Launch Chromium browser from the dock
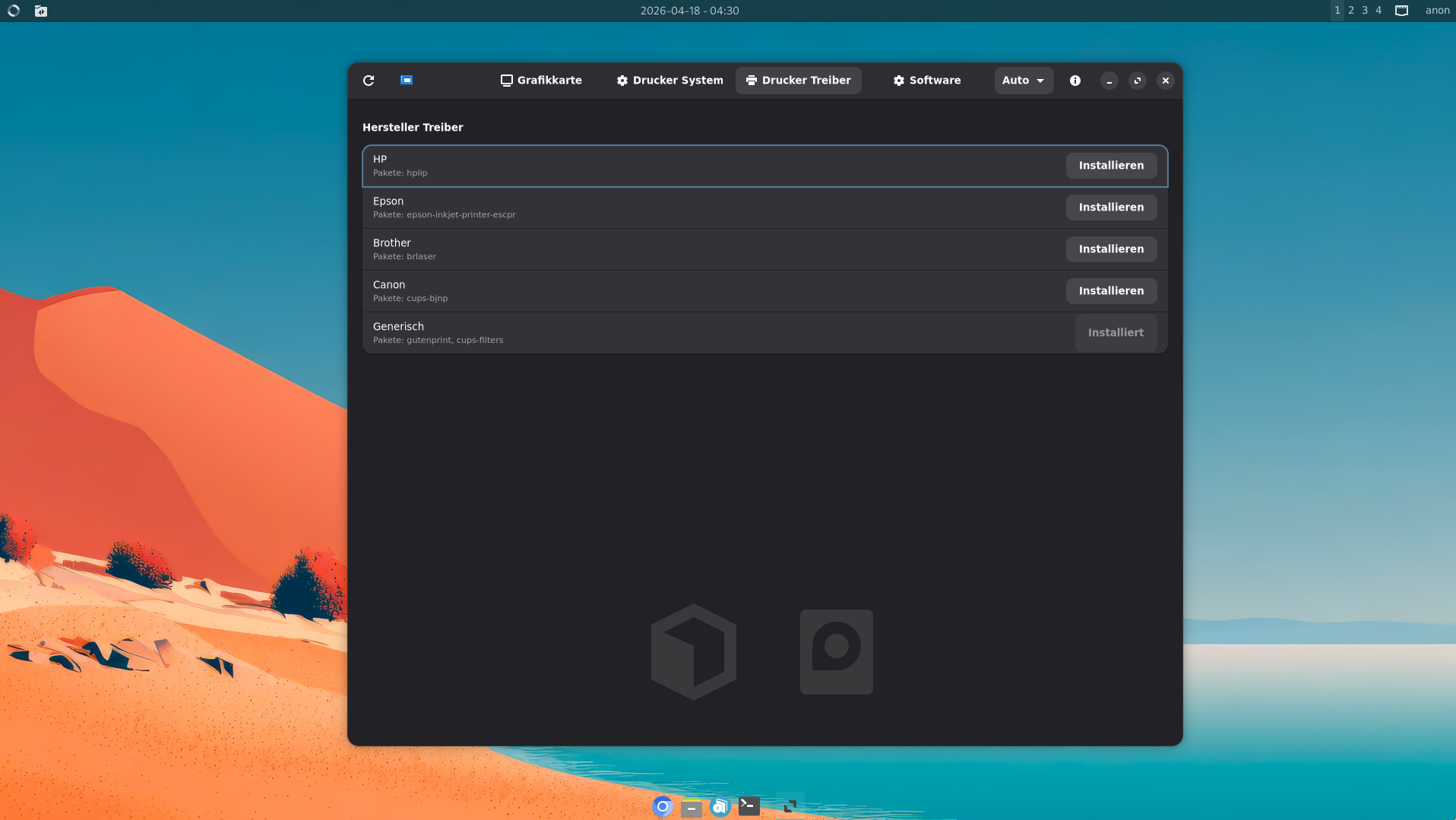This screenshot has height=820, width=1456. click(662, 806)
